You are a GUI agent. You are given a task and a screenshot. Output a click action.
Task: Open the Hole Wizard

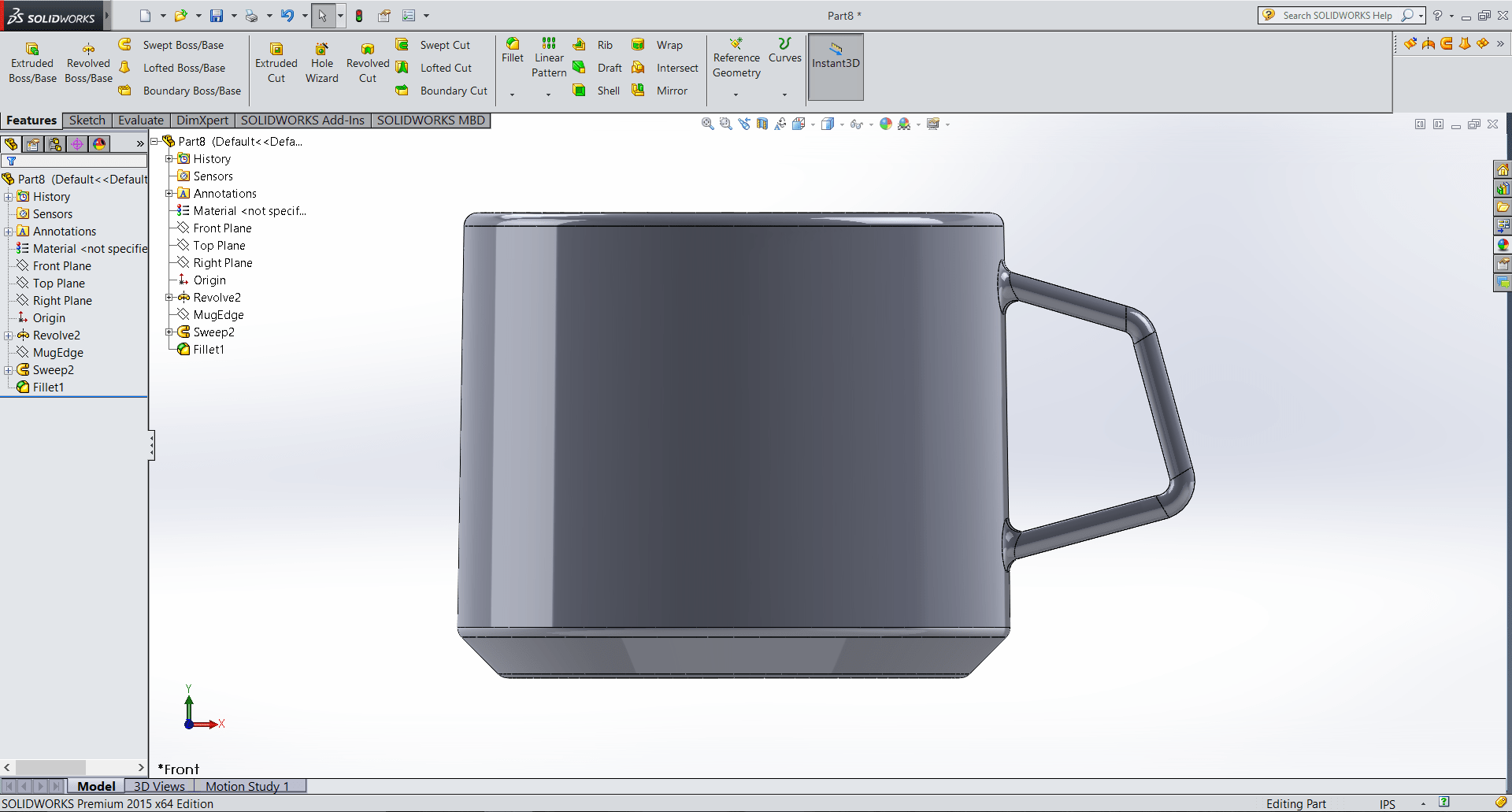(x=322, y=62)
